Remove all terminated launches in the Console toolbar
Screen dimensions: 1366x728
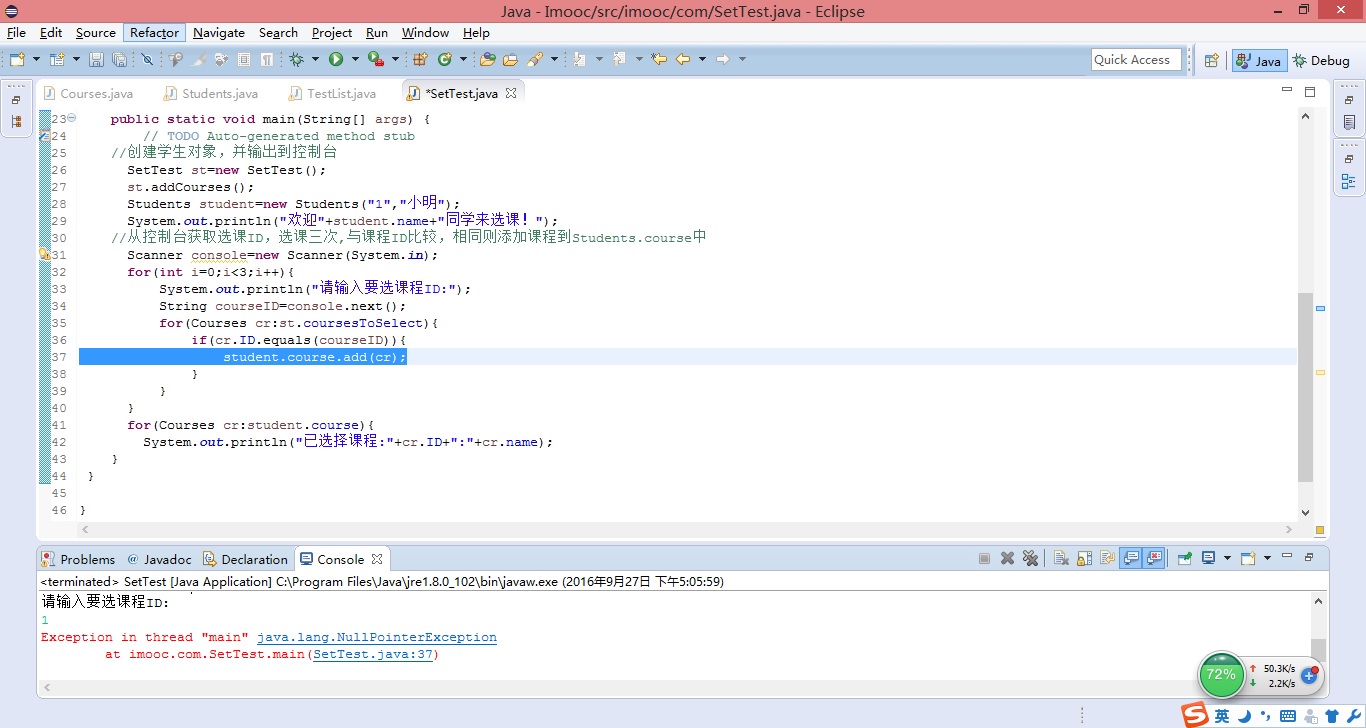(1031, 558)
